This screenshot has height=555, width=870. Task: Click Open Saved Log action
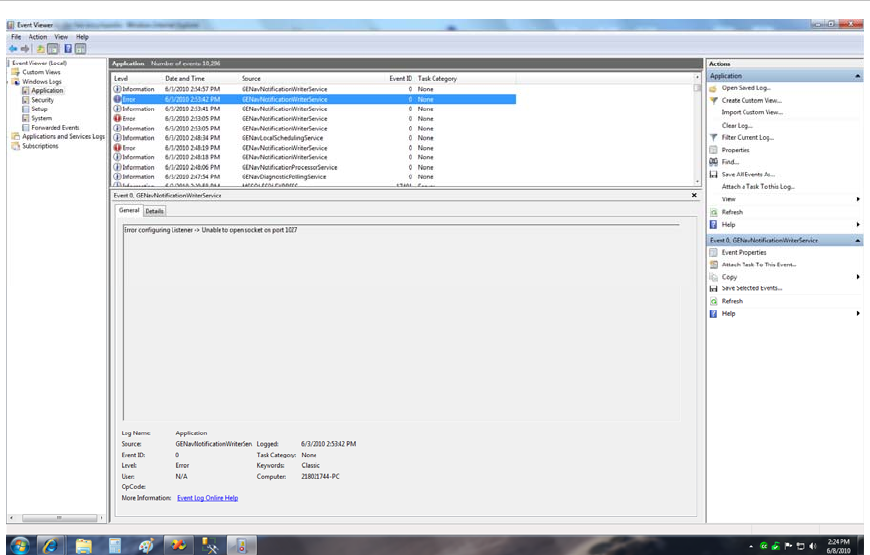click(746, 88)
